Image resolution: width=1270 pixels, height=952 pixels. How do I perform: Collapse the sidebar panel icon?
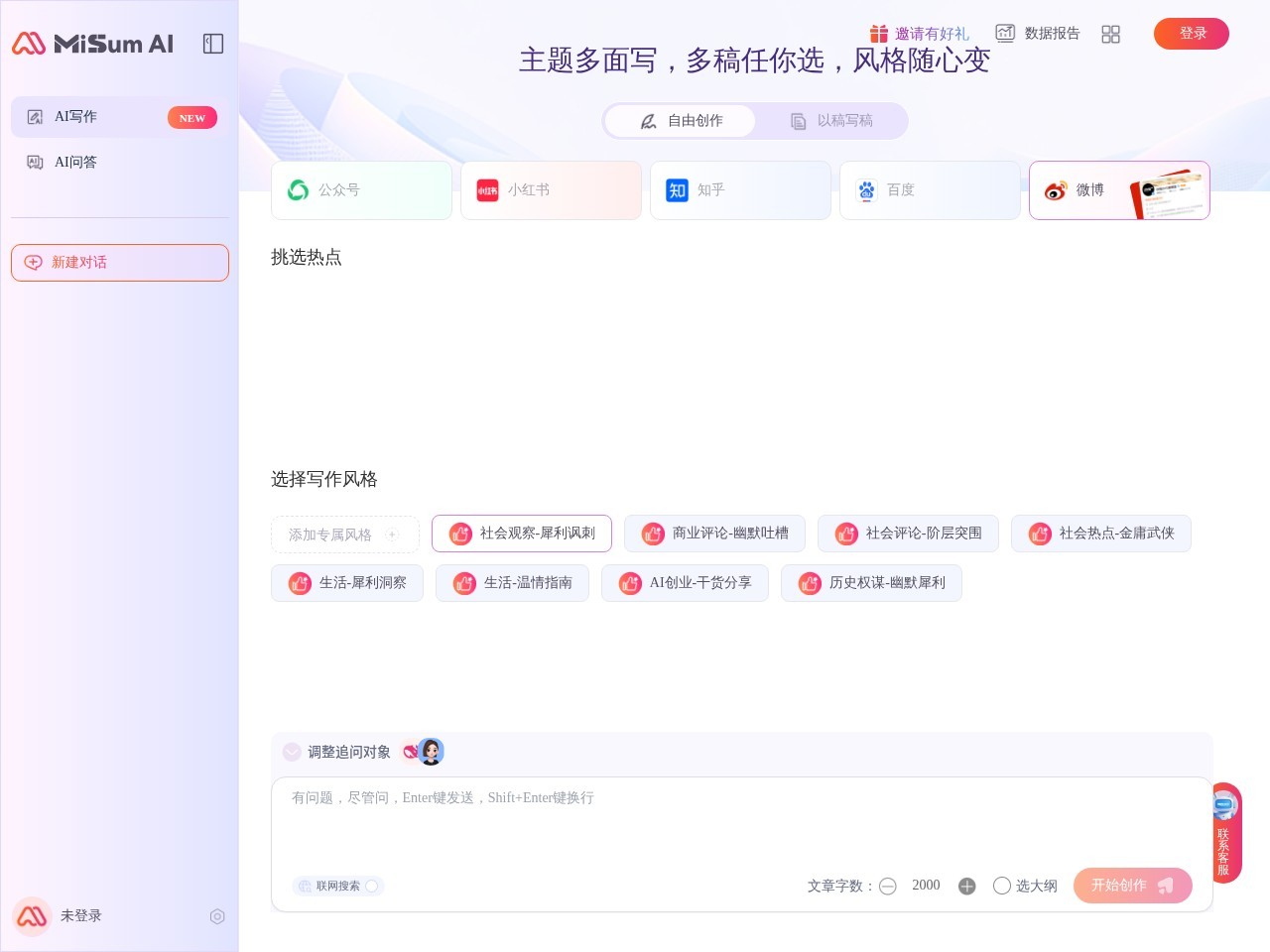[213, 44]
